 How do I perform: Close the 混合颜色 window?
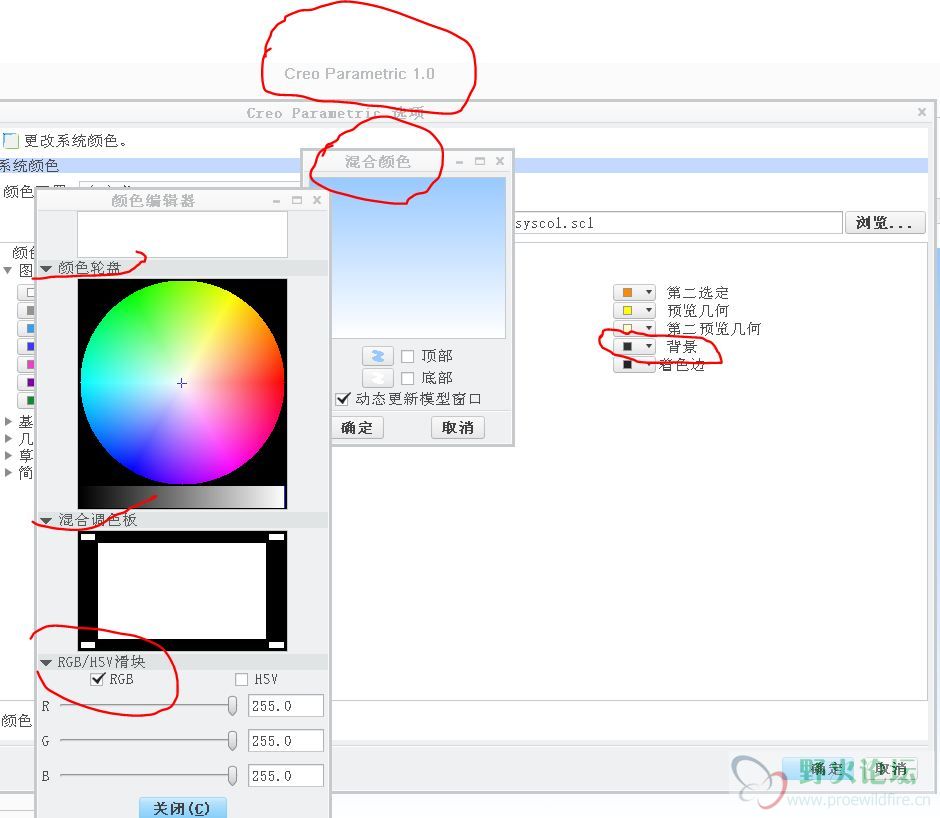(500, 161)
